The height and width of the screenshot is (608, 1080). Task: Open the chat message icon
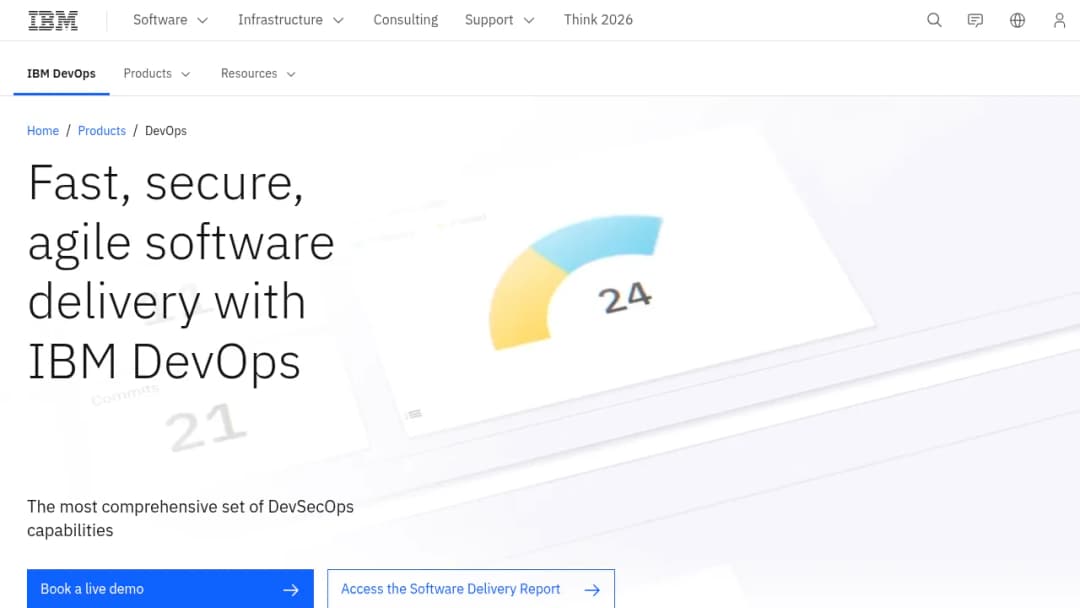[975, 20]
